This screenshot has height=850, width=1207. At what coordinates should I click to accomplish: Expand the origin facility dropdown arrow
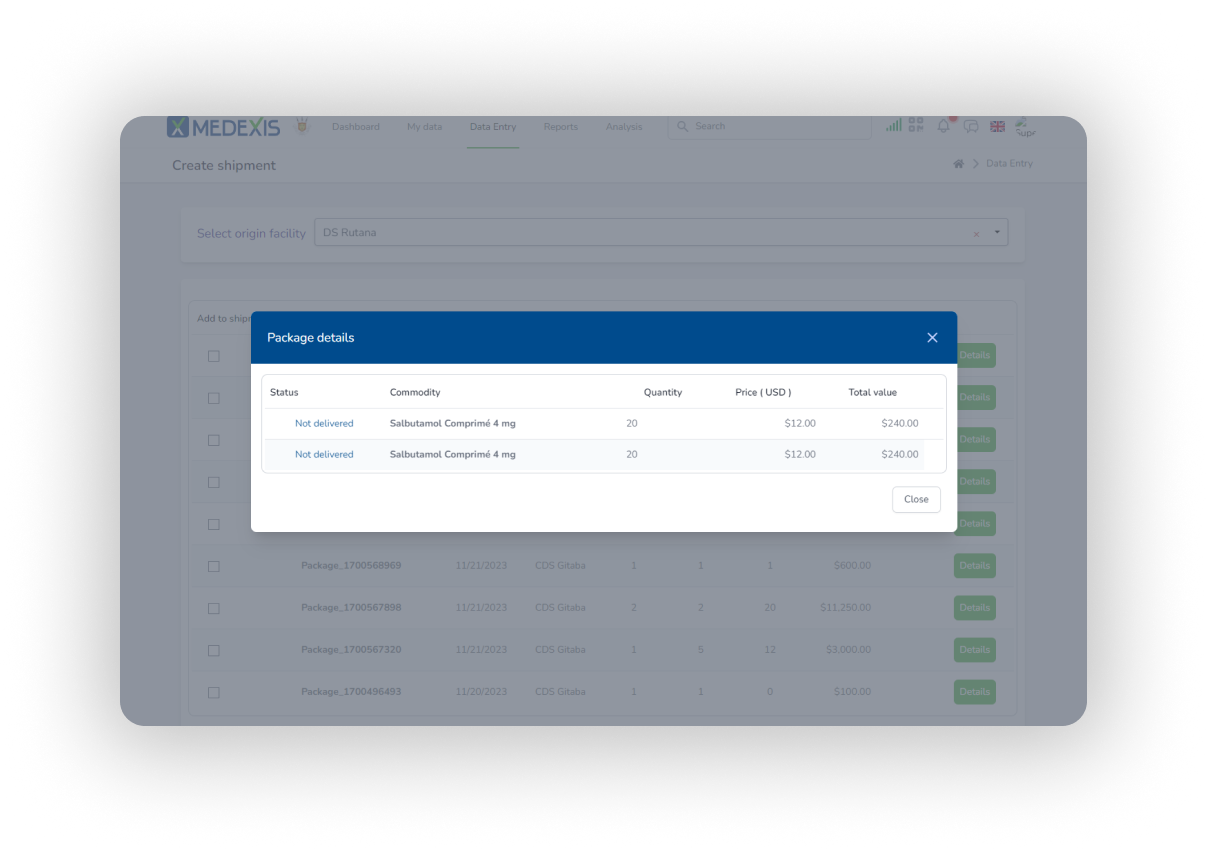(x=997, y=232)
